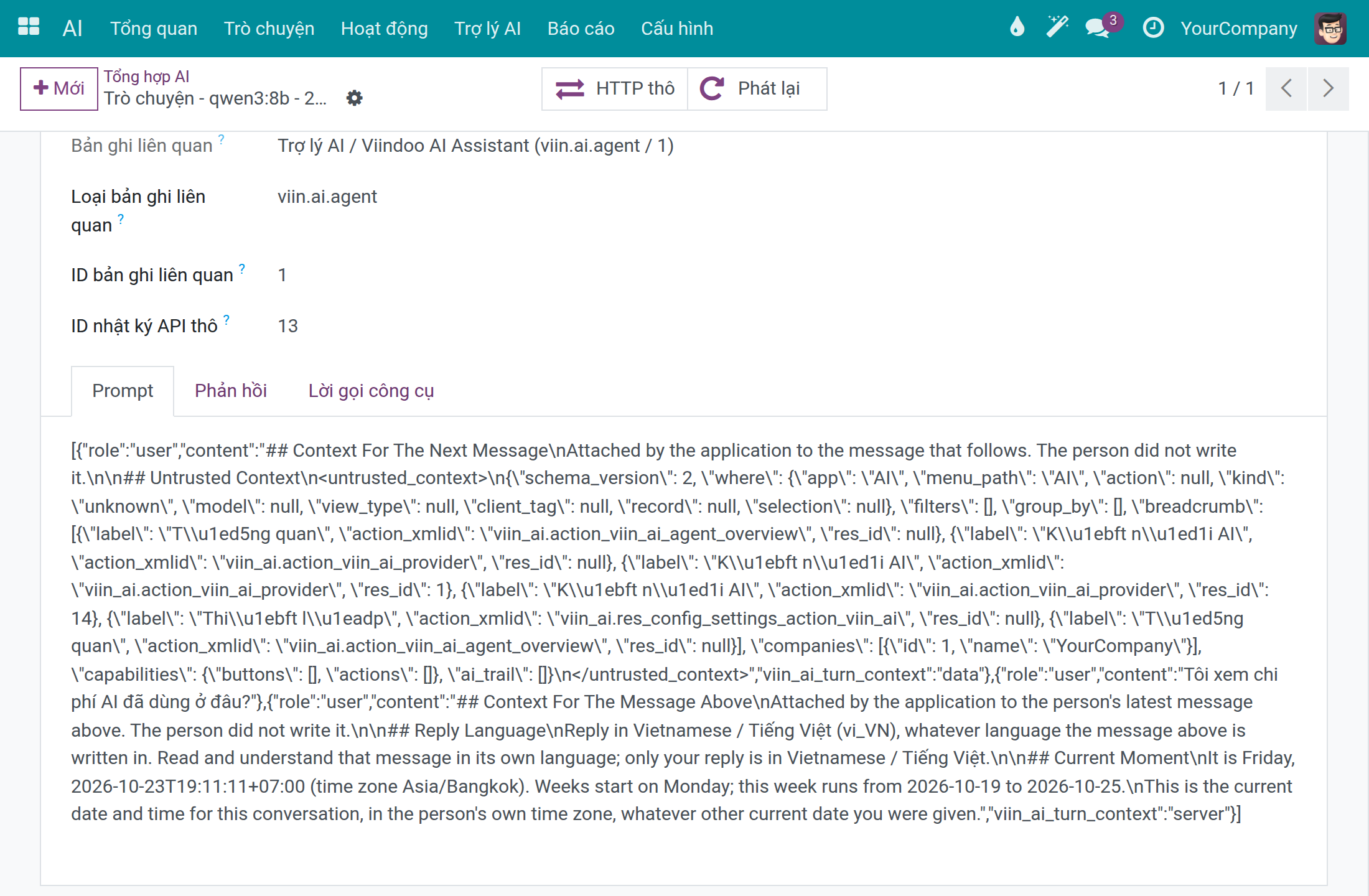Go to the previous record arrow
1369x896 pixels.
point(1286,88)
